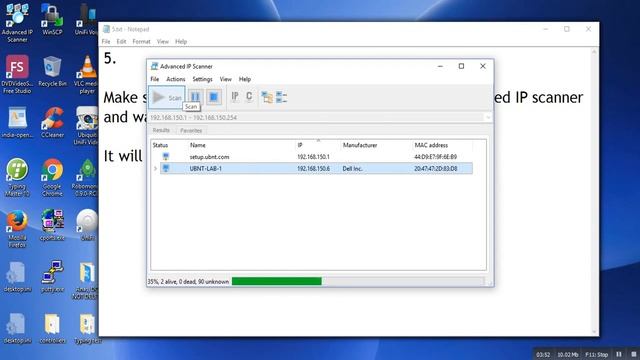Click the IP address 192.168.150.1
Screen dimensions: 640x360
(313, 157)
